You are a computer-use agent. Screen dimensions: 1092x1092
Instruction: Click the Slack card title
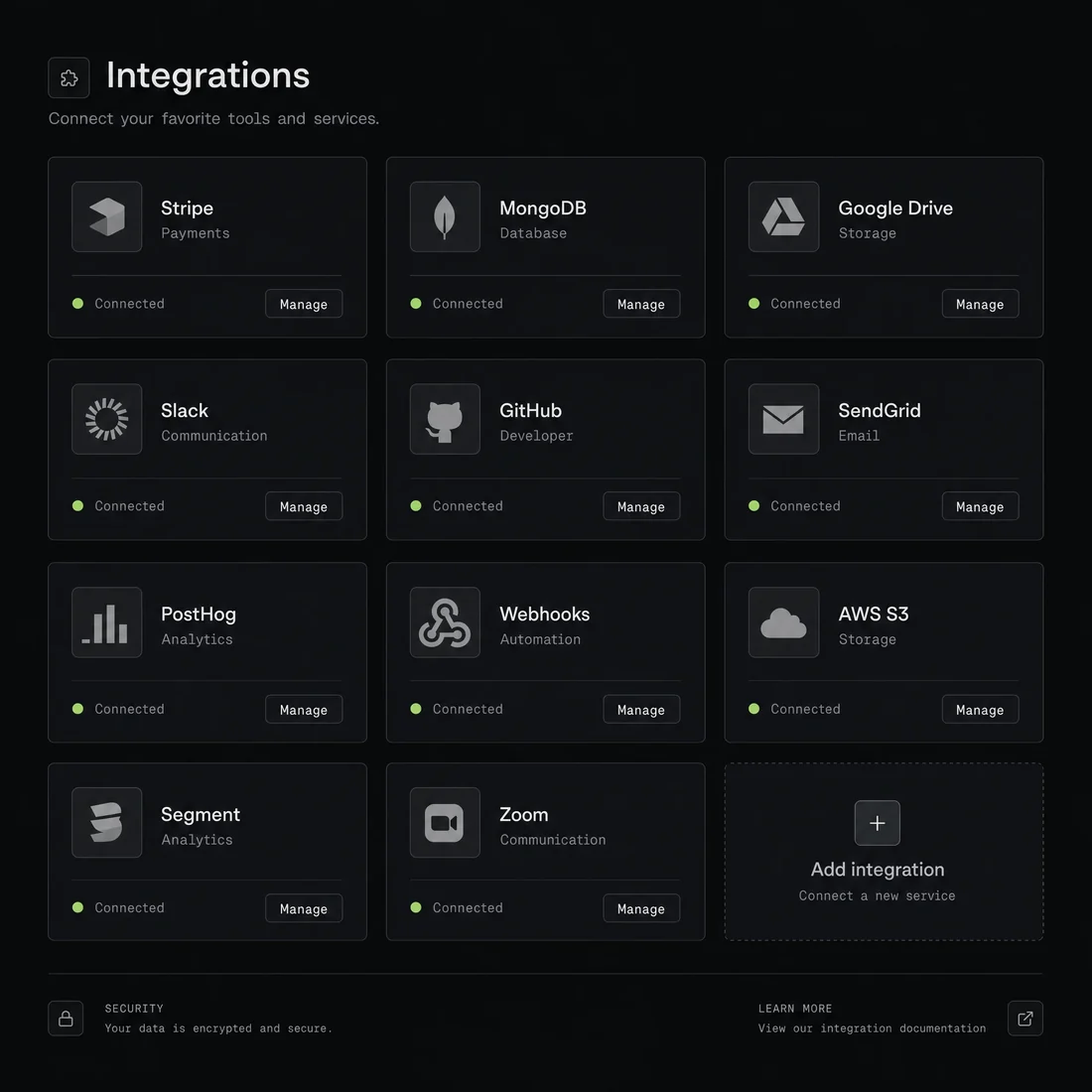click(185, 411)
